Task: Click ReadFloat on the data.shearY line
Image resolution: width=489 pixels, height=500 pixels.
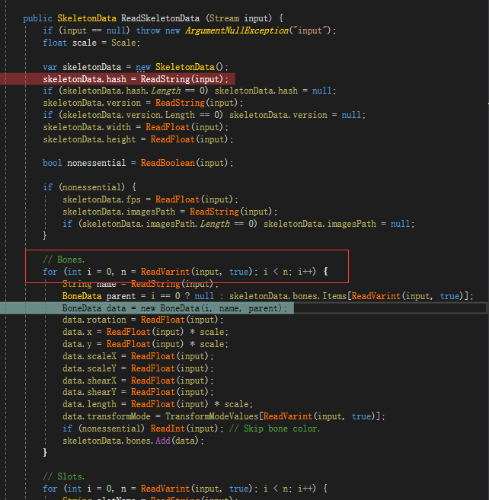Action: tap(153, 392)
